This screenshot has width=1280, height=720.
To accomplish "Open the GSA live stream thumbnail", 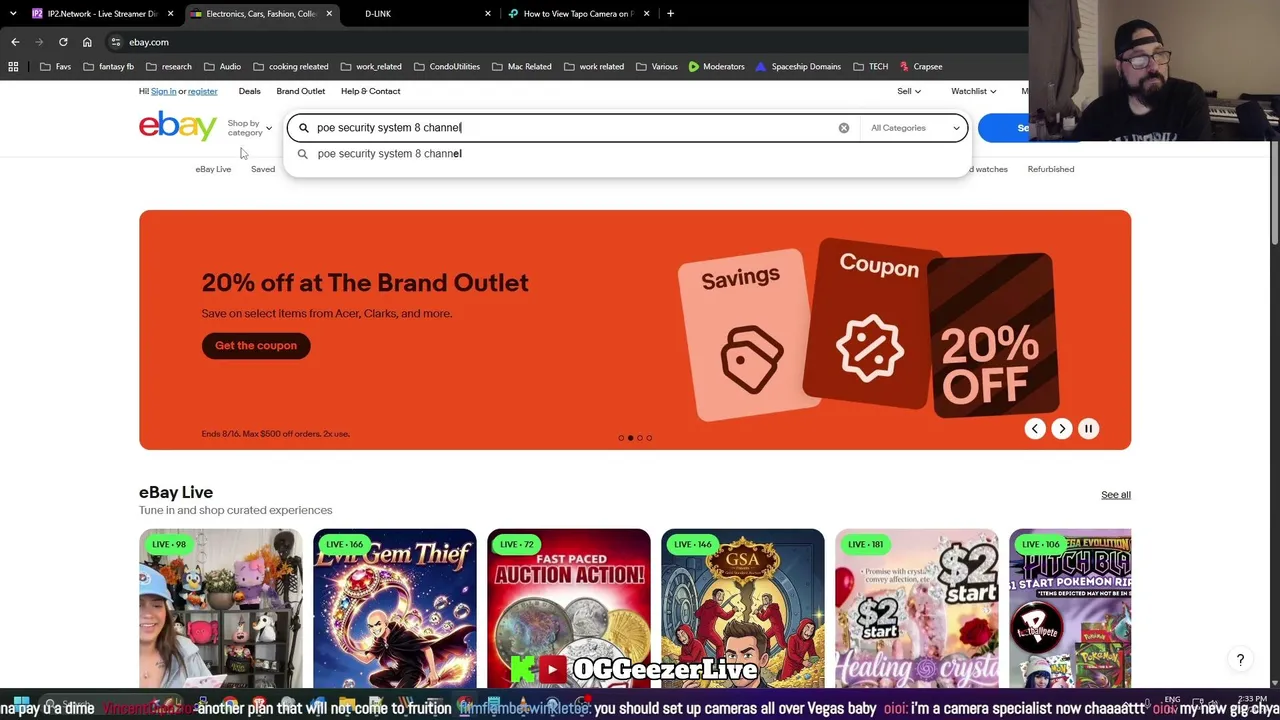I will point(743,608).
